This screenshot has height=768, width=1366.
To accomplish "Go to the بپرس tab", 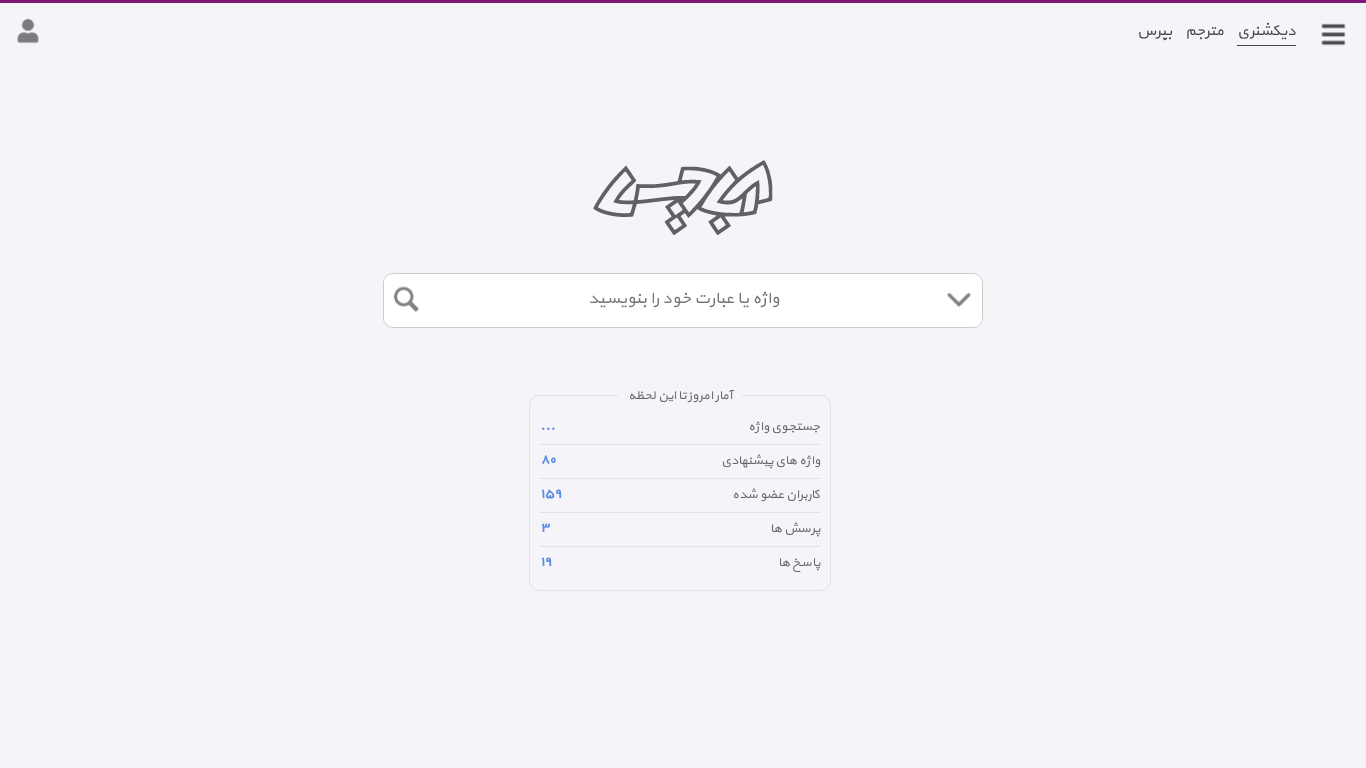I will coord(1155,31).
